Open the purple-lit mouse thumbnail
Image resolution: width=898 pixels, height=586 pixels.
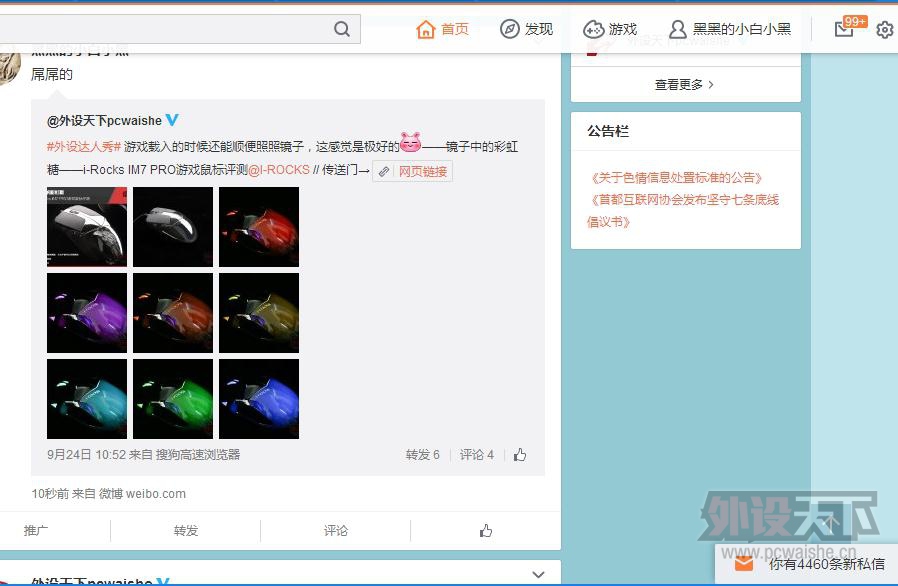87,313
